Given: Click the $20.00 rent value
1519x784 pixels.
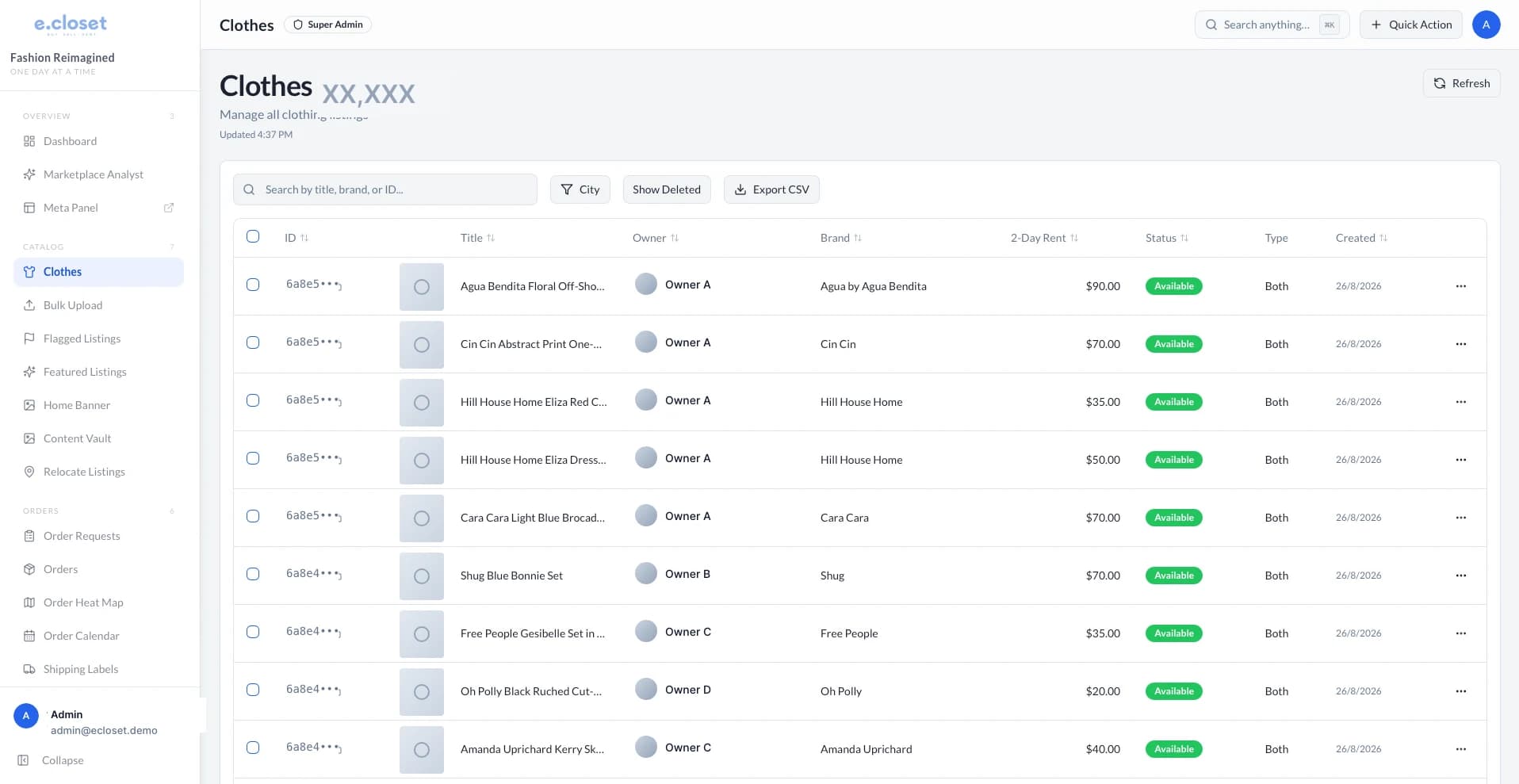Looking at the screenshot, I should (x=1103, y=691).
